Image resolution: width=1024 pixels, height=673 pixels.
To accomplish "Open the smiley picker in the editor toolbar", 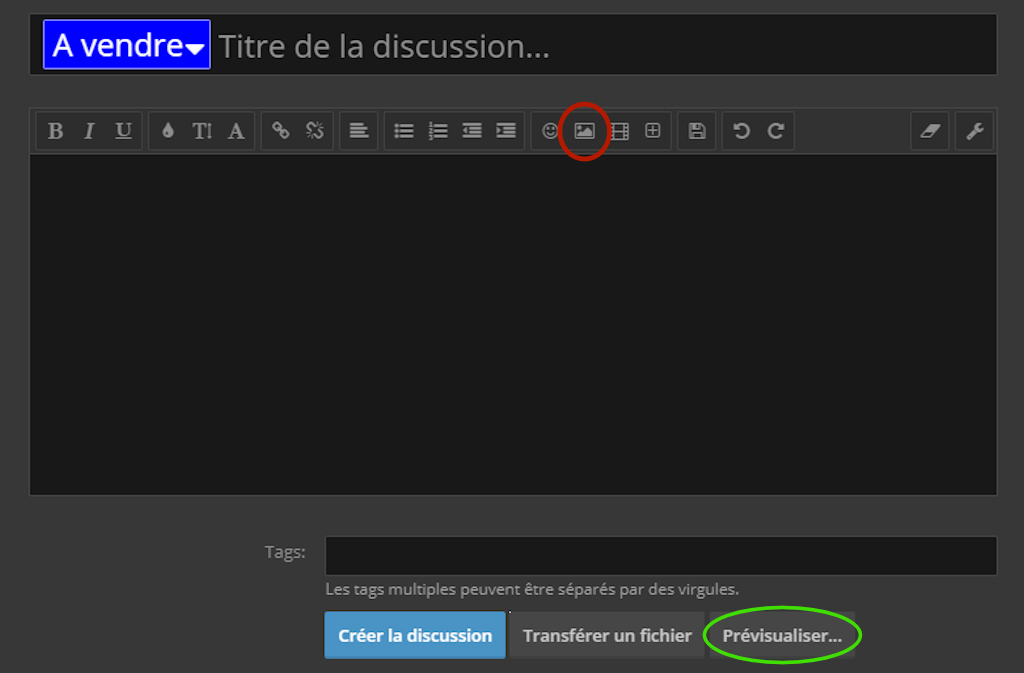I will click(551, 130).
